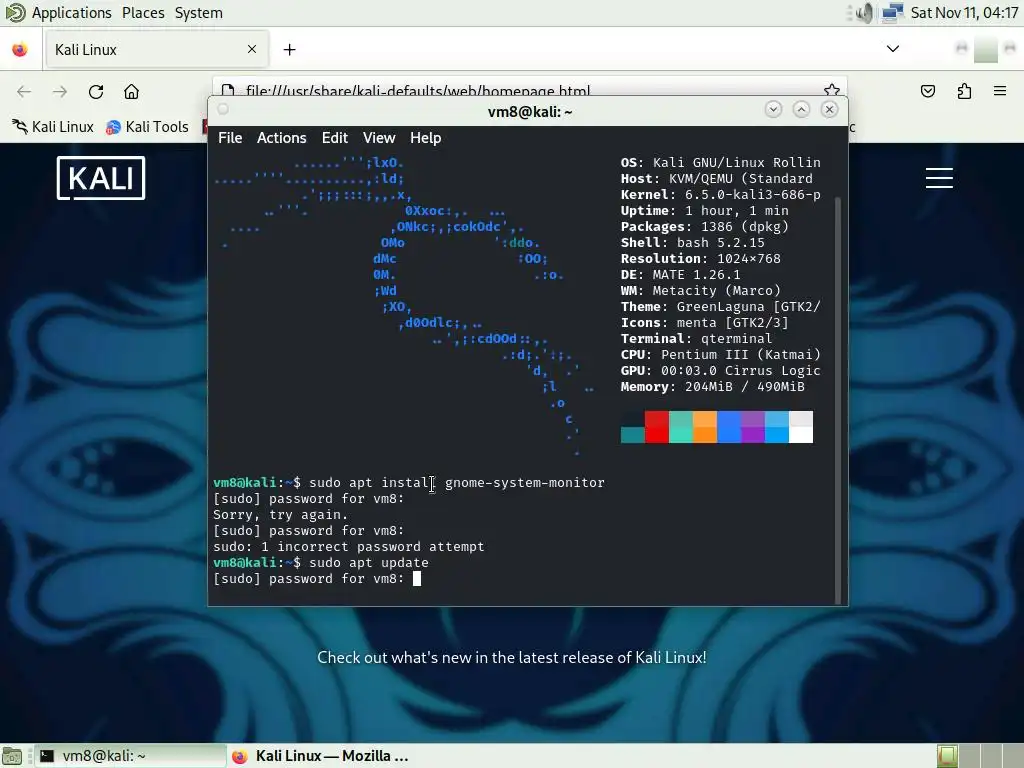Image resolution: width=1024 pixels, height=768 pixels.
Task: Maximize the vm8@kali terminal window
Action: coord(801,110)
